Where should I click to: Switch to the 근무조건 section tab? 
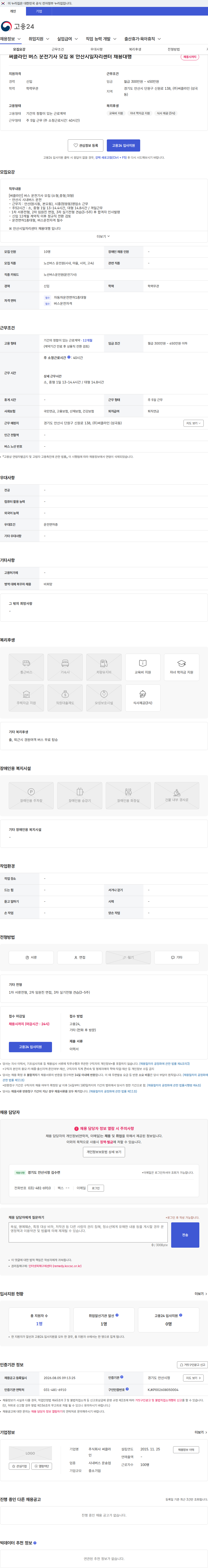coord(58,49)
